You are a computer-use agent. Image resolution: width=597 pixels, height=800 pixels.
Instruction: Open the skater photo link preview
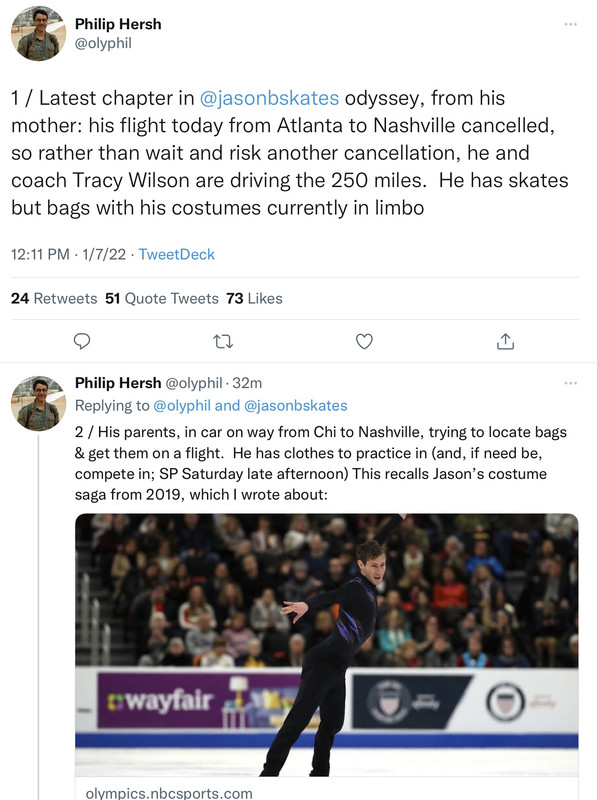(x=327, y=645)
